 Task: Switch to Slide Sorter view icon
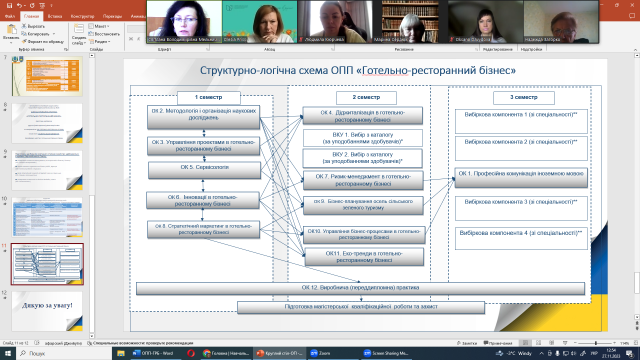pyautogui.click(x=538, y=343)
